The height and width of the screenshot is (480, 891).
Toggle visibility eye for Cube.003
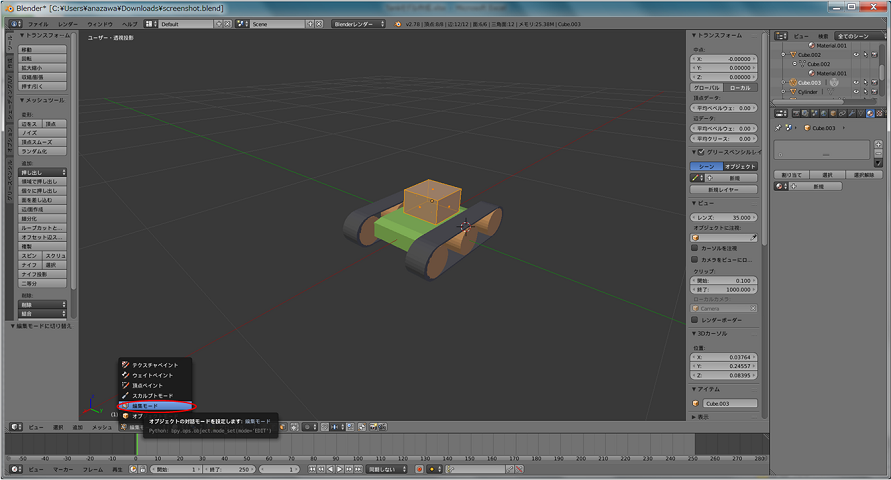tap(856, 82)
